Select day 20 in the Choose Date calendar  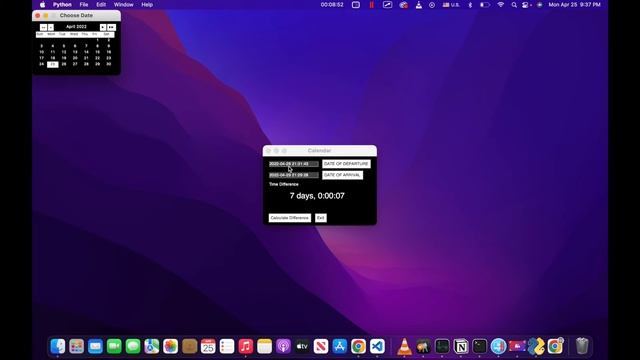coord(75,58)
